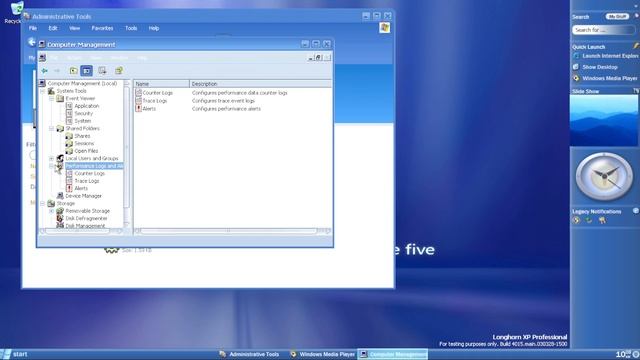640x360 pixels.
Task: Select Removable Storage in the tree
Action: click(x=87, y=211)
